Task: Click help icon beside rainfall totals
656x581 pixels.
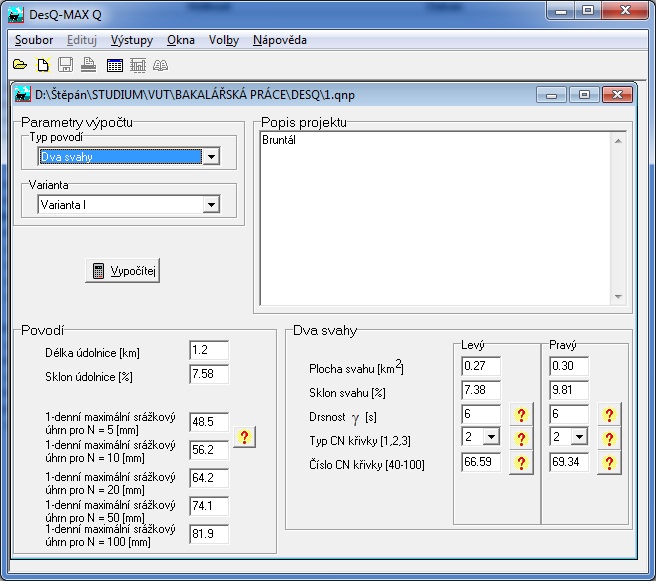Action: click(x=244, y=437)
